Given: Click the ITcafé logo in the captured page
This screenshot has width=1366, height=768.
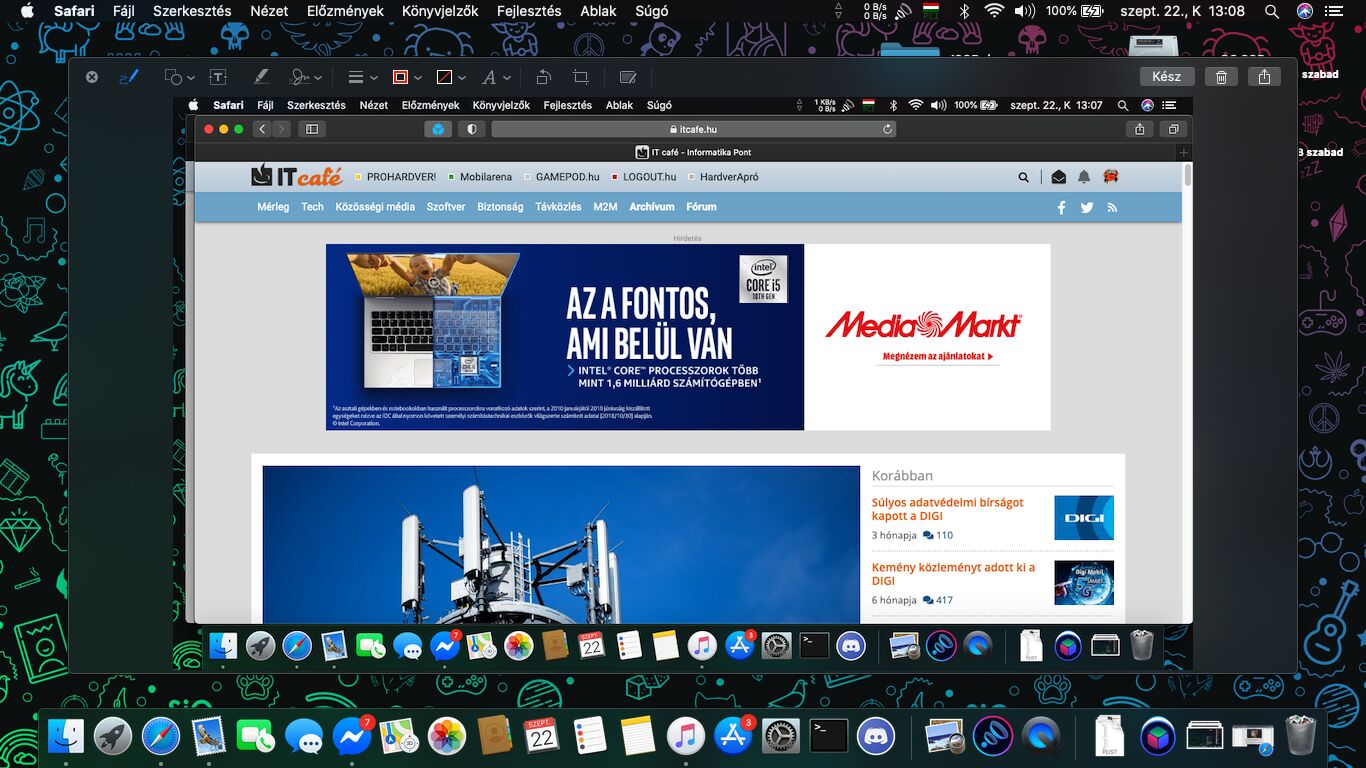Looking at the screenshot, I should [x=296, y=176].
